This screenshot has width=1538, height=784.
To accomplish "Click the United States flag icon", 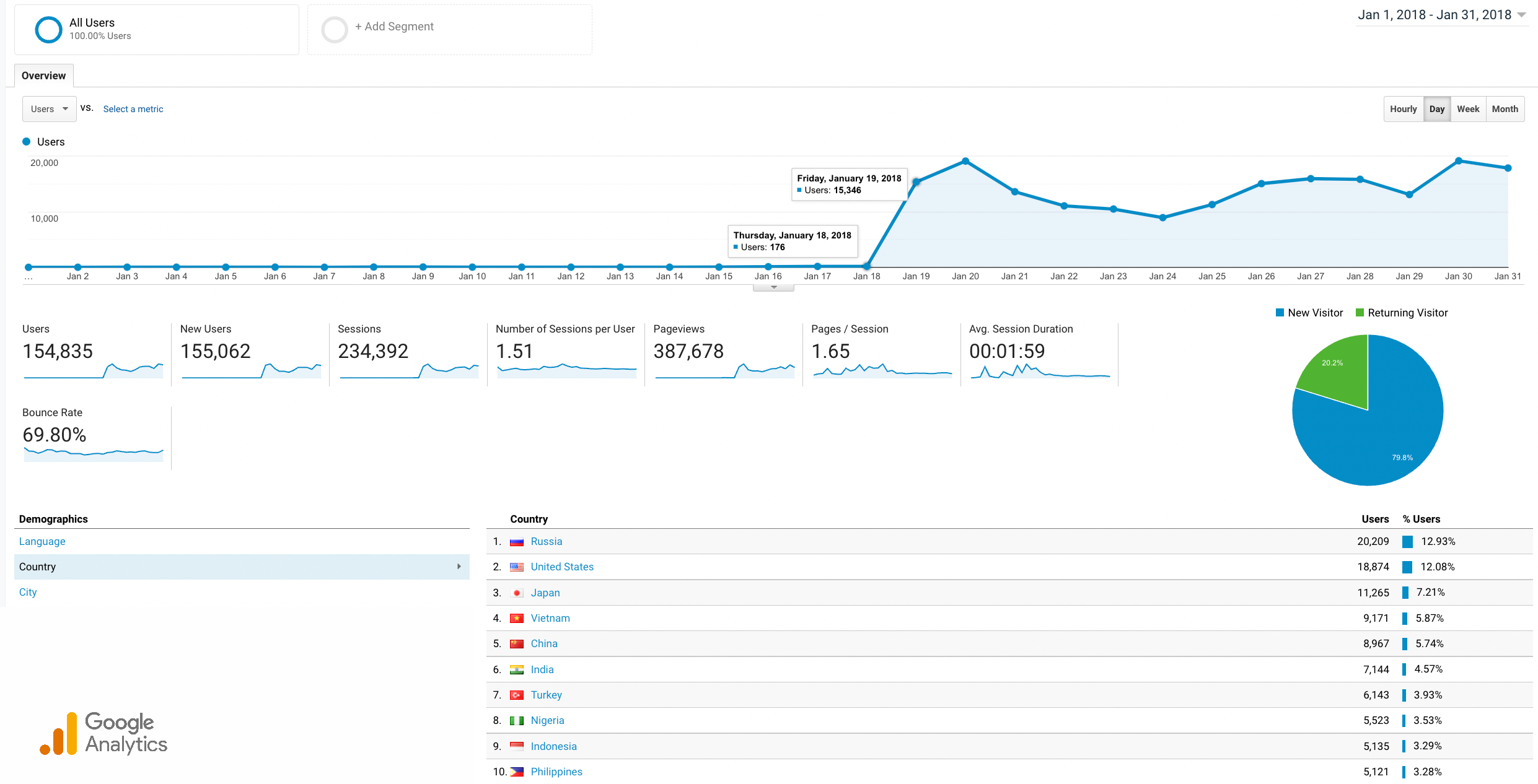I will point(517,567).
